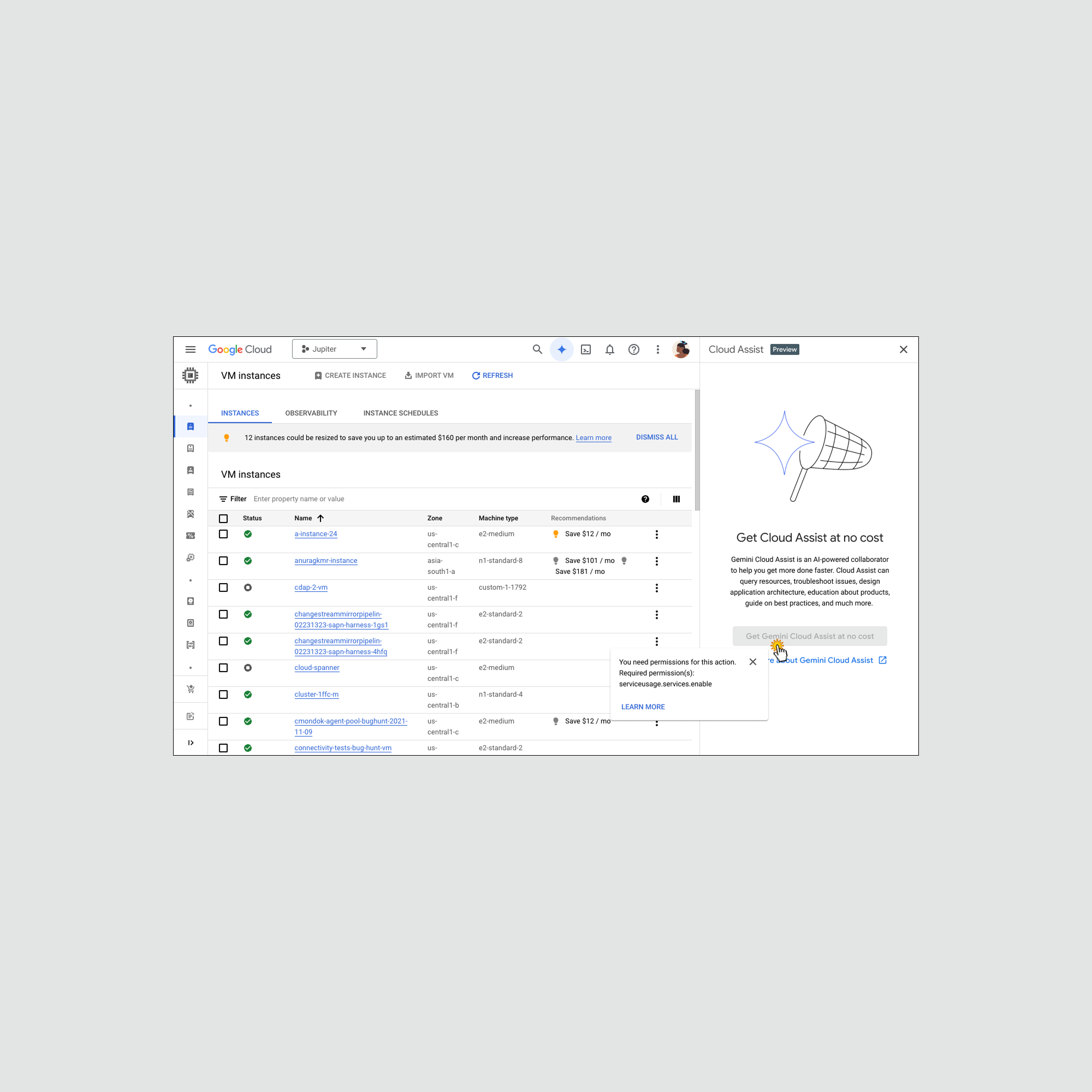The height and width of the screenshot is (1092, 1092).
Task: Open the three-dot menu for anuragkmr-instance
Action: (656, 561)
